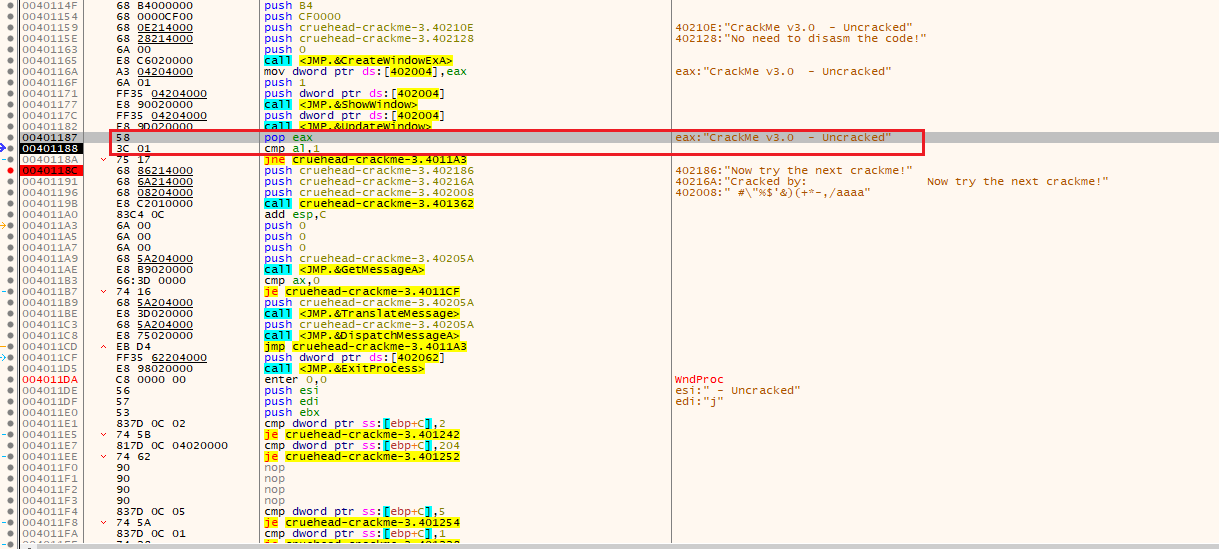Select 'push cruehead-crackme-3.40210E' instruction
The height and width of the screenshot is (549, 1219).
[369, 27]
